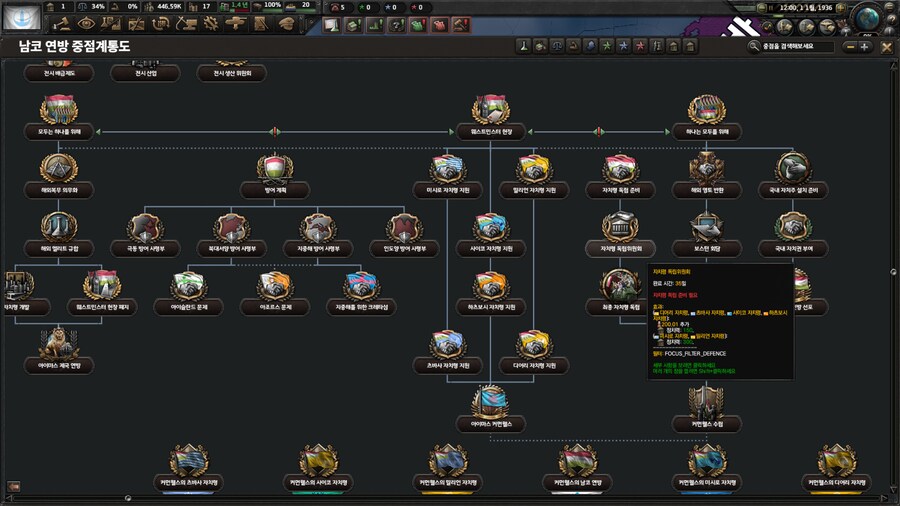Image resolution: width=900 pixels, height=506 pixels.
Task: Click the 웨스트민스터 헌장 focus icon
Action: pos(491,111)
